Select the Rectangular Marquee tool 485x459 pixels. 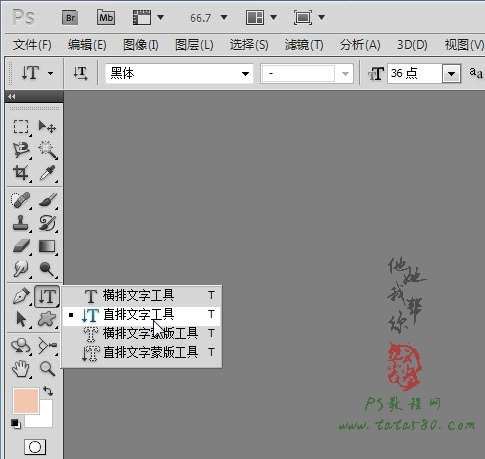pyautogui.click(x=21, y=127)
